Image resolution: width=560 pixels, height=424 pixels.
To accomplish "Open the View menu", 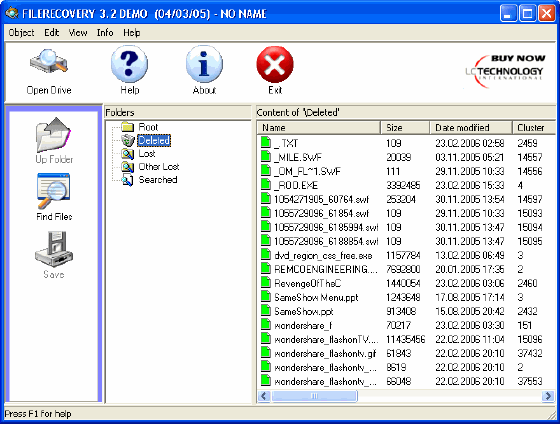I will pos(78,33).
